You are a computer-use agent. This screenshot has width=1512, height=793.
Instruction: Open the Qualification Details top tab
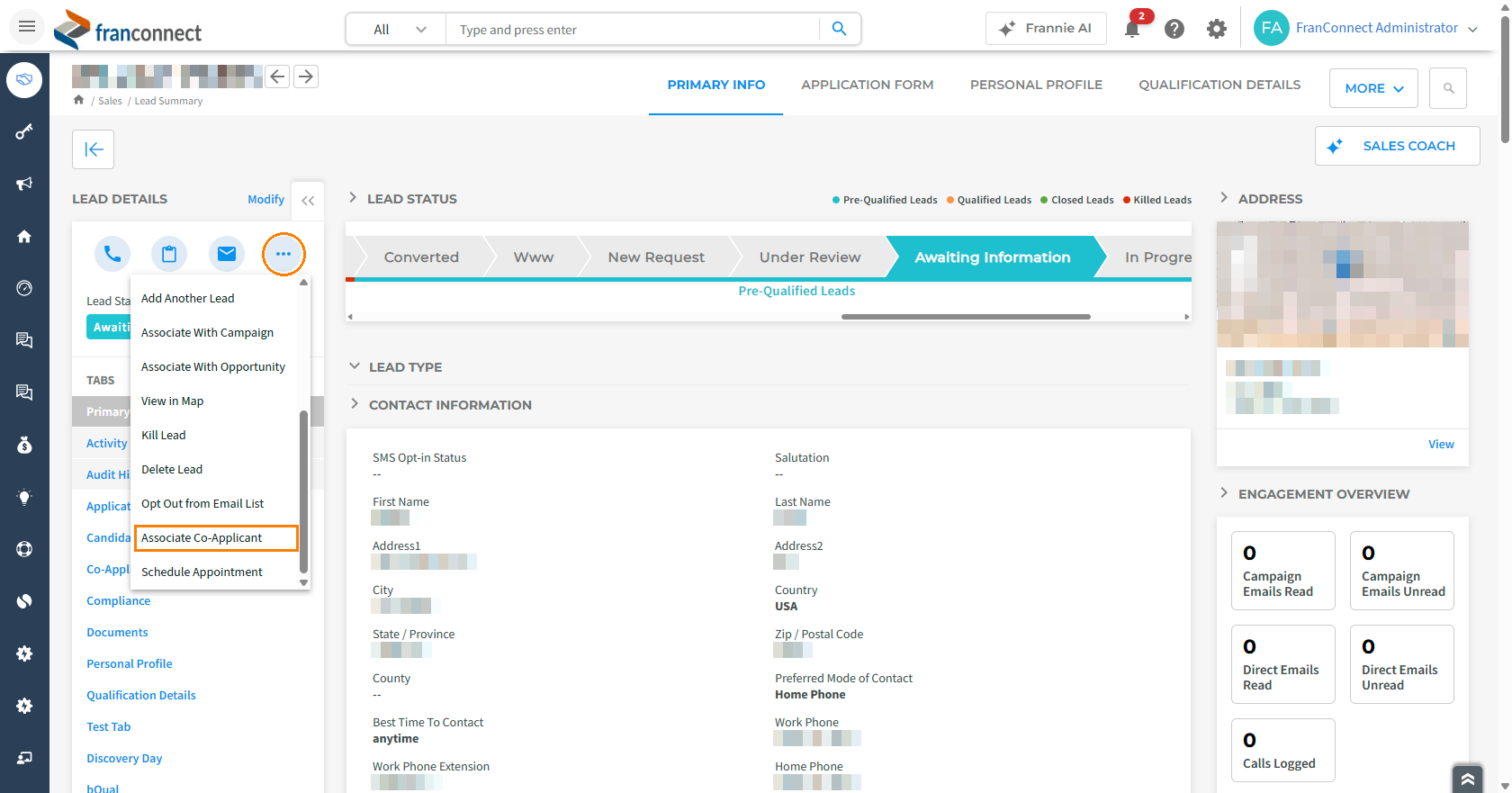click(x=1219, y=85)
